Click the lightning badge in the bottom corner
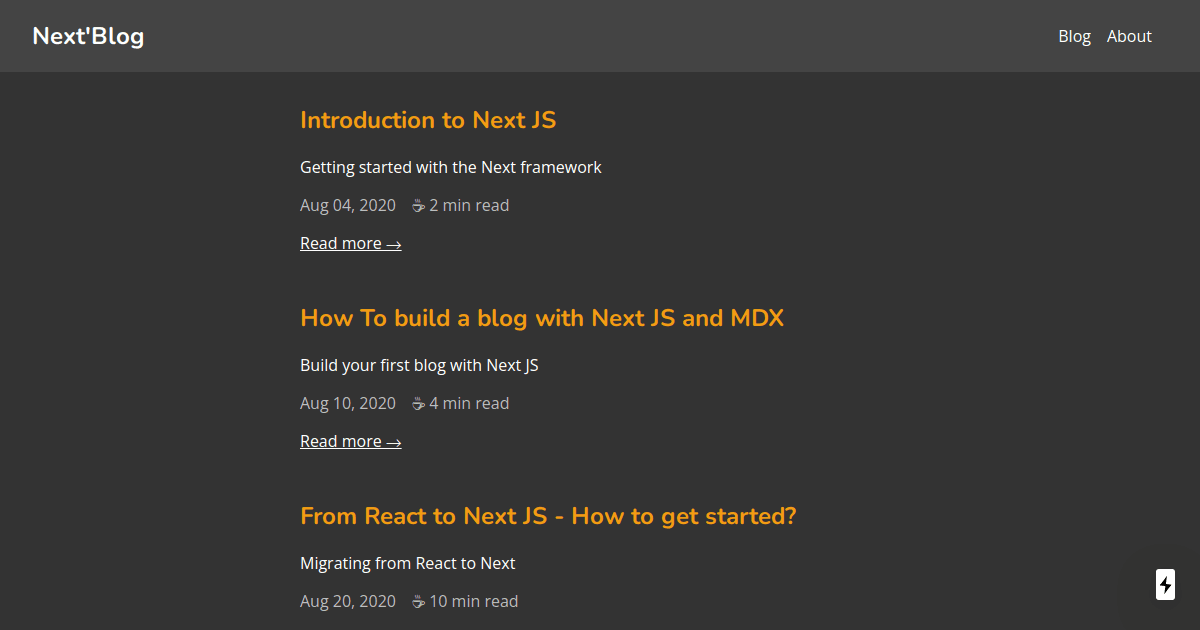Viewport: 1200px width, 630px height. [1164, 584]
